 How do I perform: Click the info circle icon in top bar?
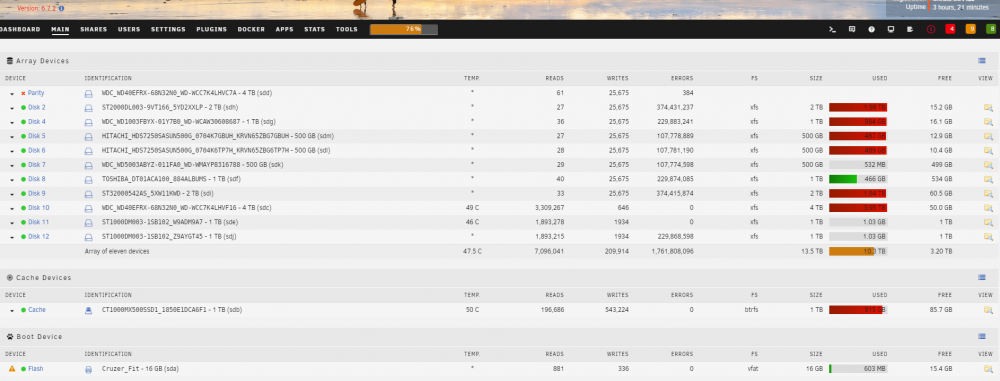click(x=871, y=29)
